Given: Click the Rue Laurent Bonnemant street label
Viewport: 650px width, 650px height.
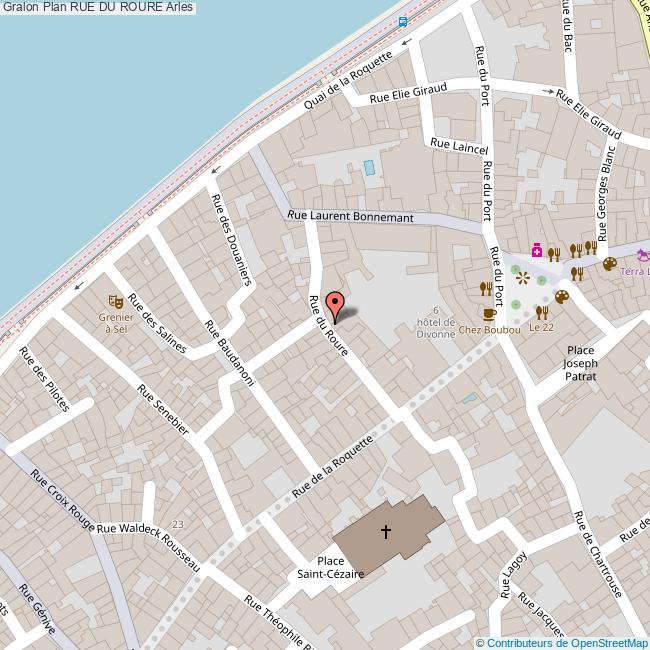Looking at the screenshot, I should (x=349, y=216).
